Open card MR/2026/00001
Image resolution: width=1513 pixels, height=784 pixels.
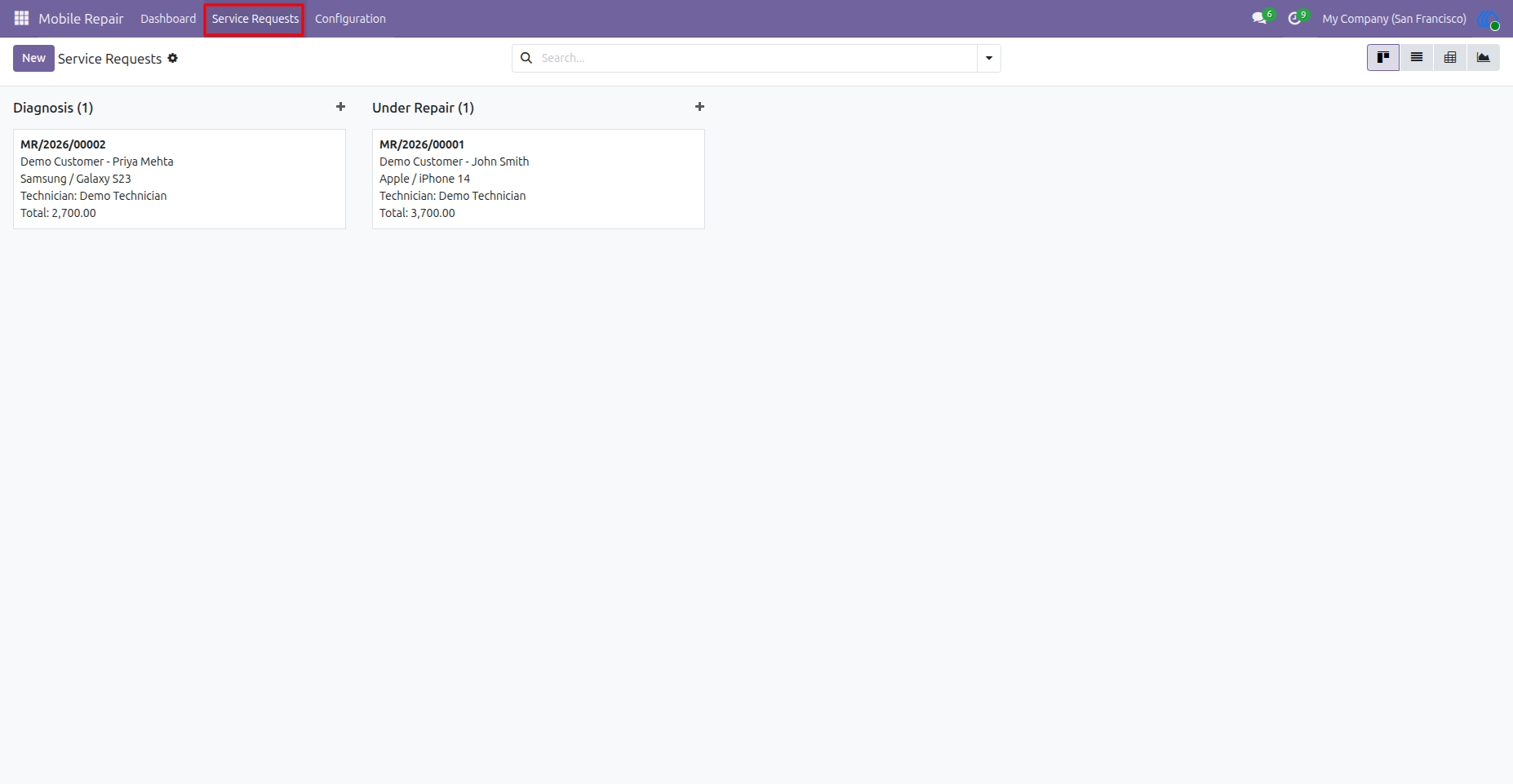coord(539,179)
